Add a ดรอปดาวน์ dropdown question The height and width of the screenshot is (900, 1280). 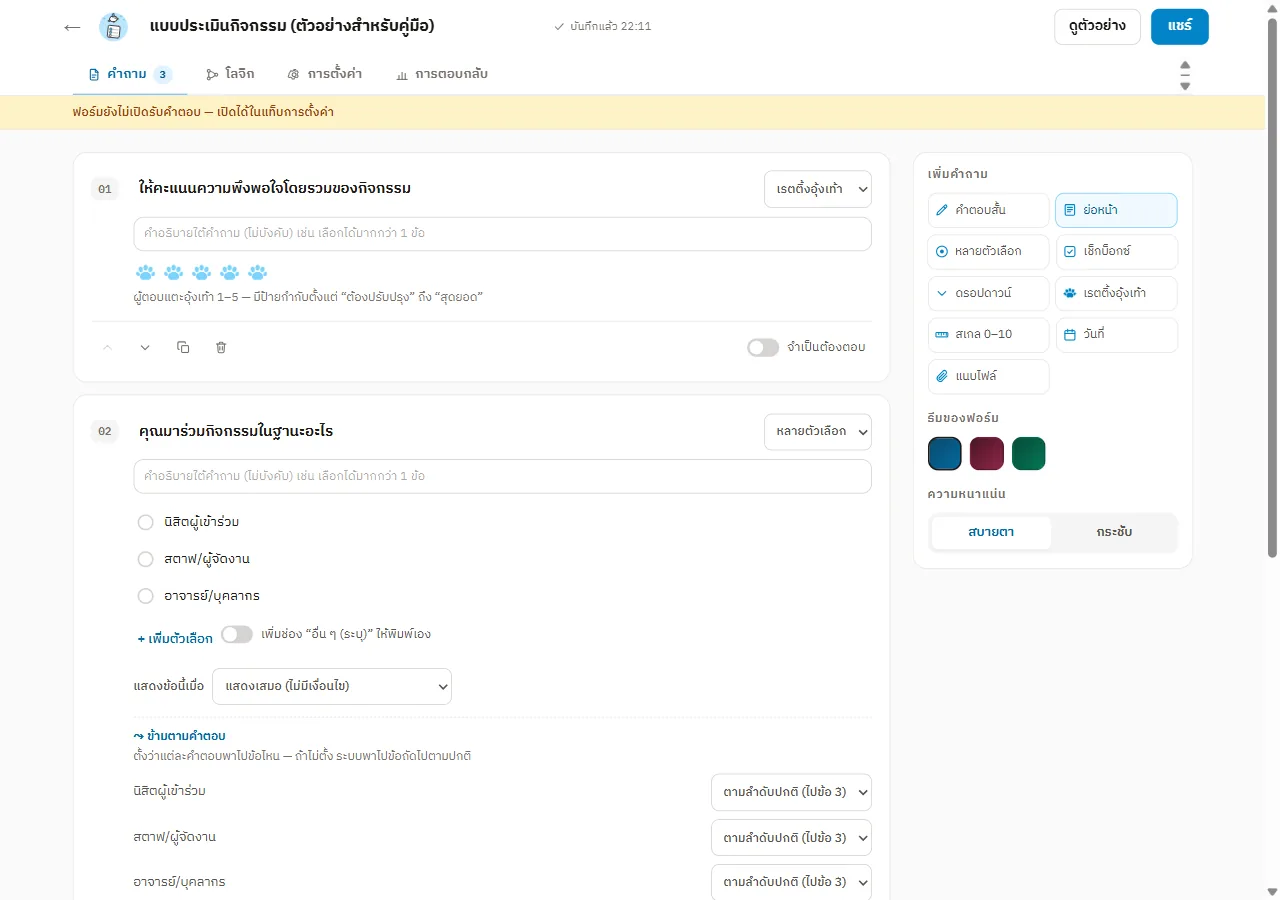pos(989,293)
